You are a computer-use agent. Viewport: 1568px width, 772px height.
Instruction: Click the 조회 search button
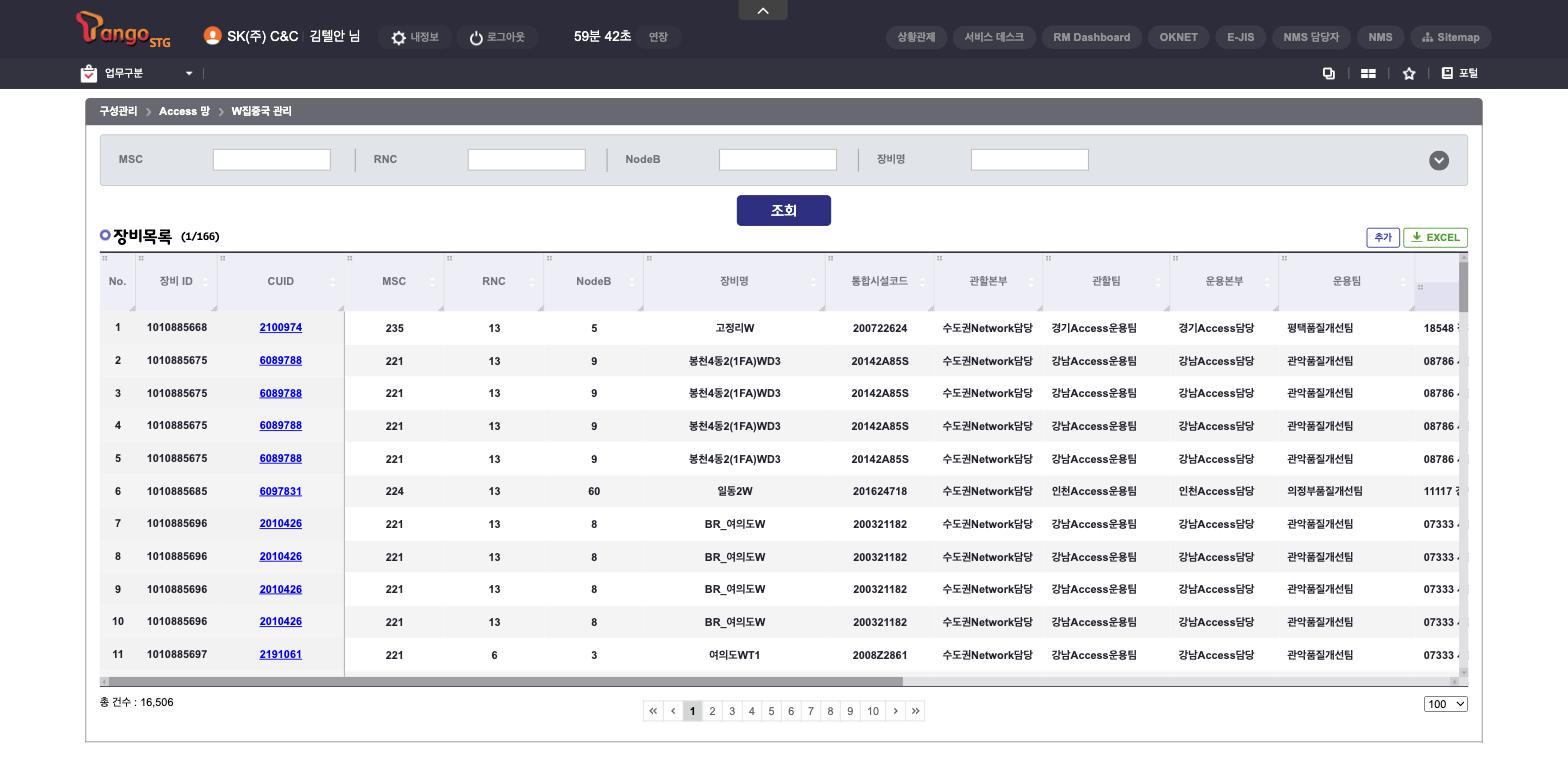pos(784,210)
